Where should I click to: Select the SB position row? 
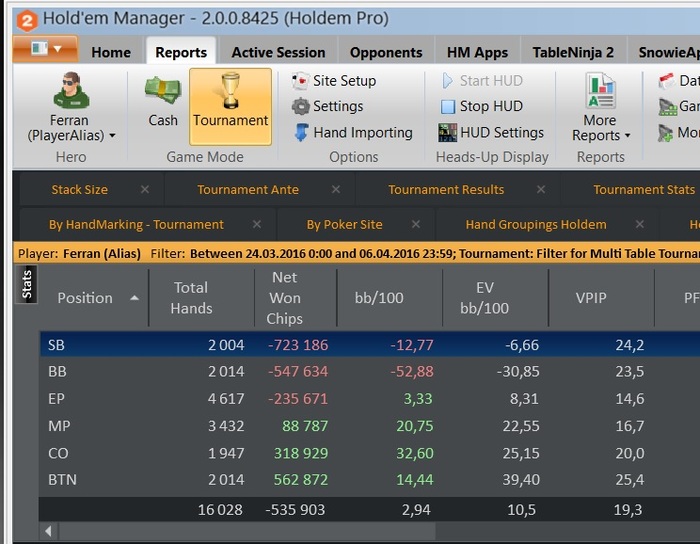(370, 344)
